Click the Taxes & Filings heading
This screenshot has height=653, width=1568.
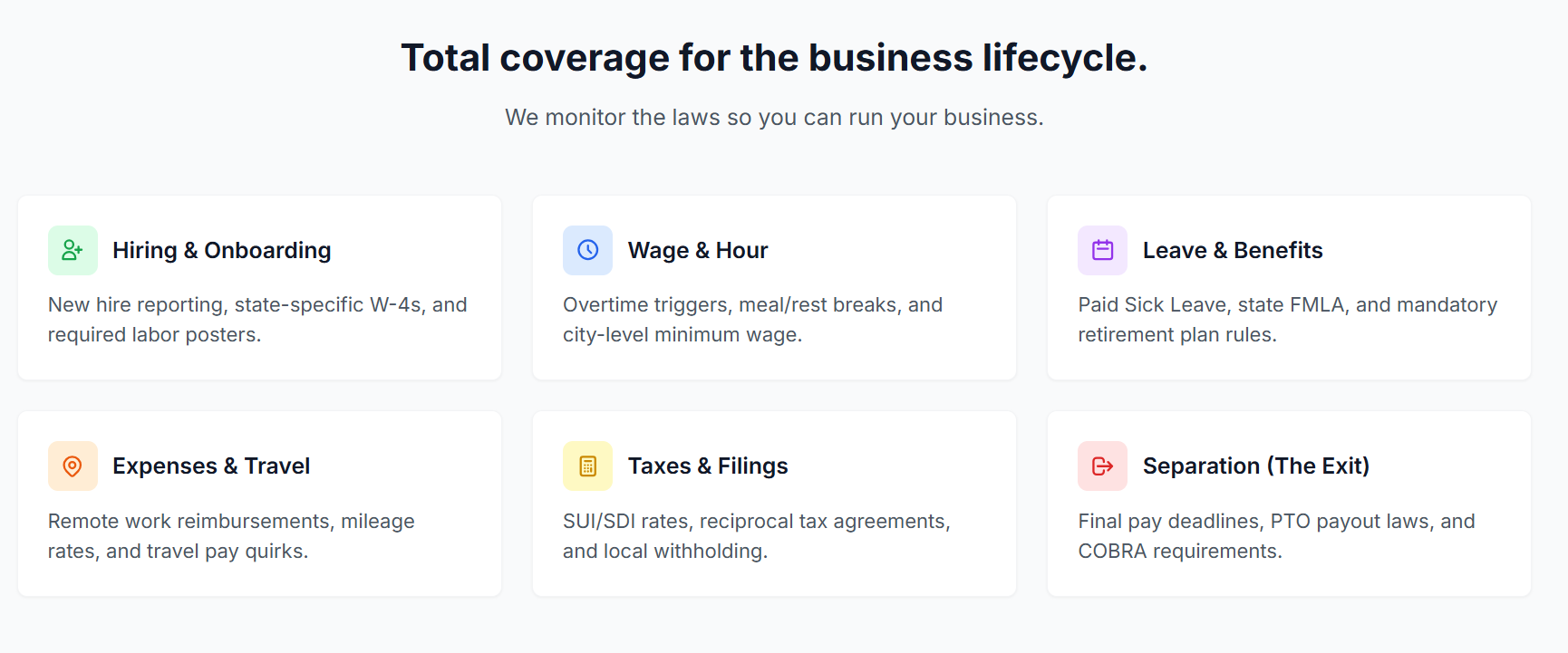pyautogui.click(x=708, y=466)
